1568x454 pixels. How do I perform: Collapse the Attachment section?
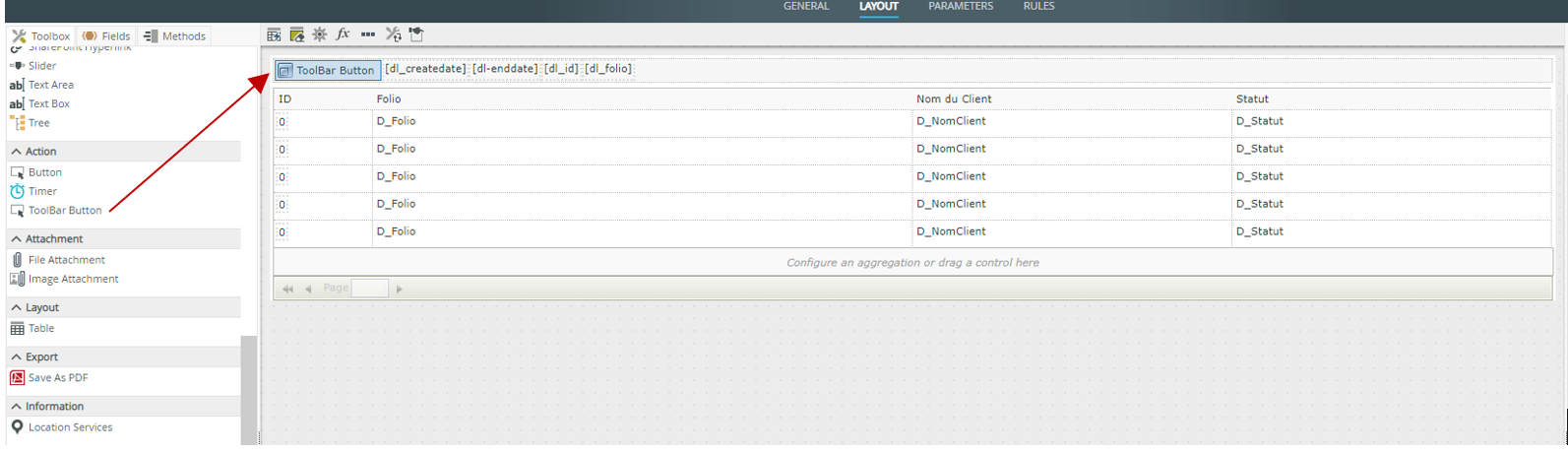tap(17, 239)
